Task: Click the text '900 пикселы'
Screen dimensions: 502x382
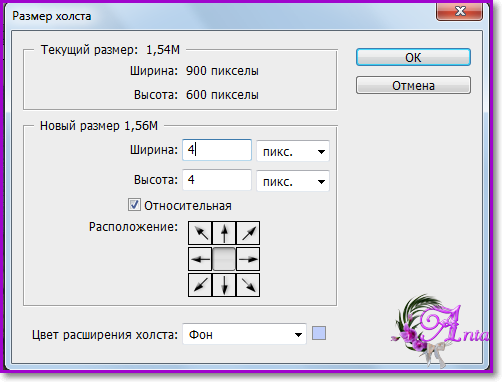Action: point(222,71)
